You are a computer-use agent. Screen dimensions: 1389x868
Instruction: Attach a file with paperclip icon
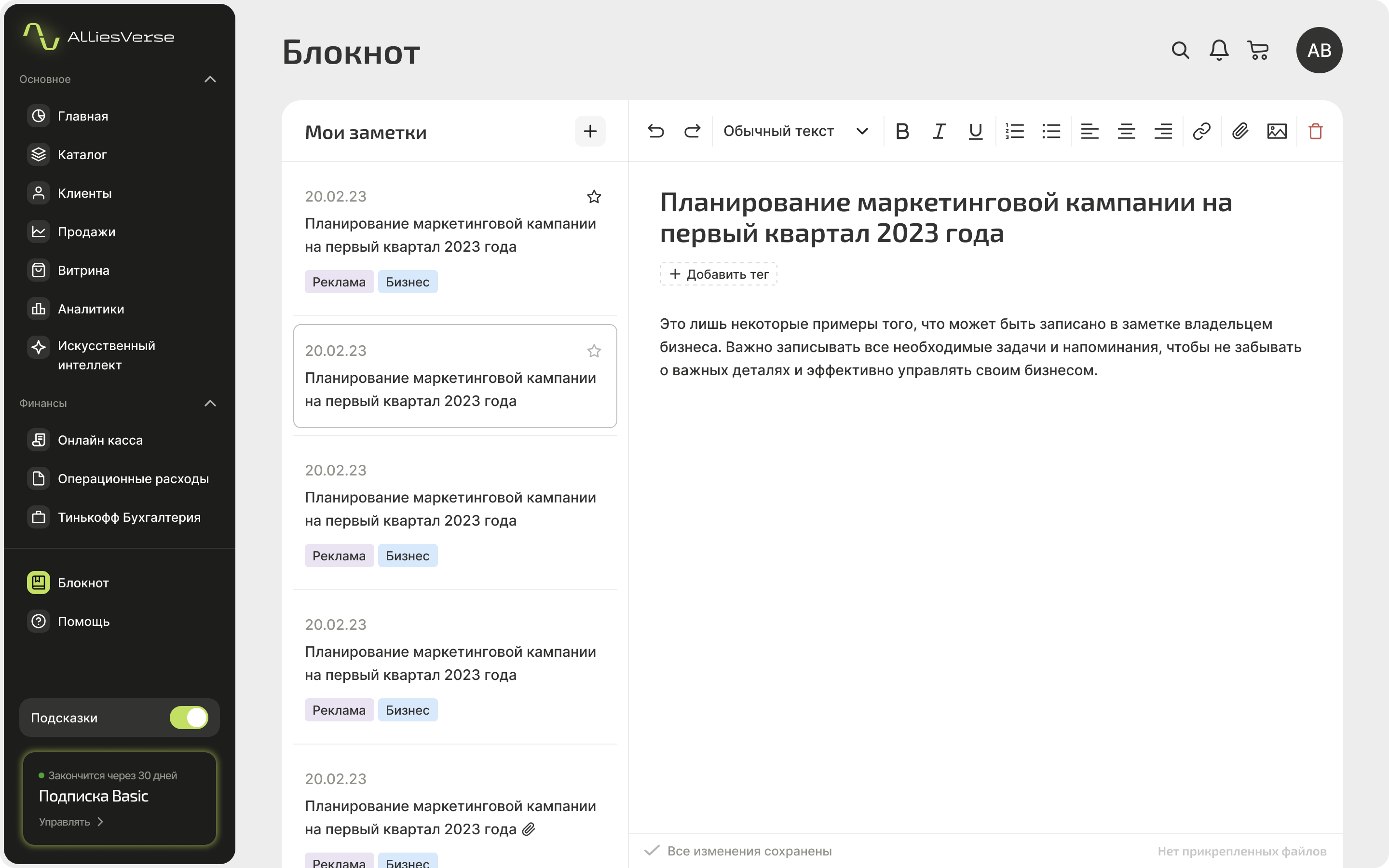click(1240, 132)
